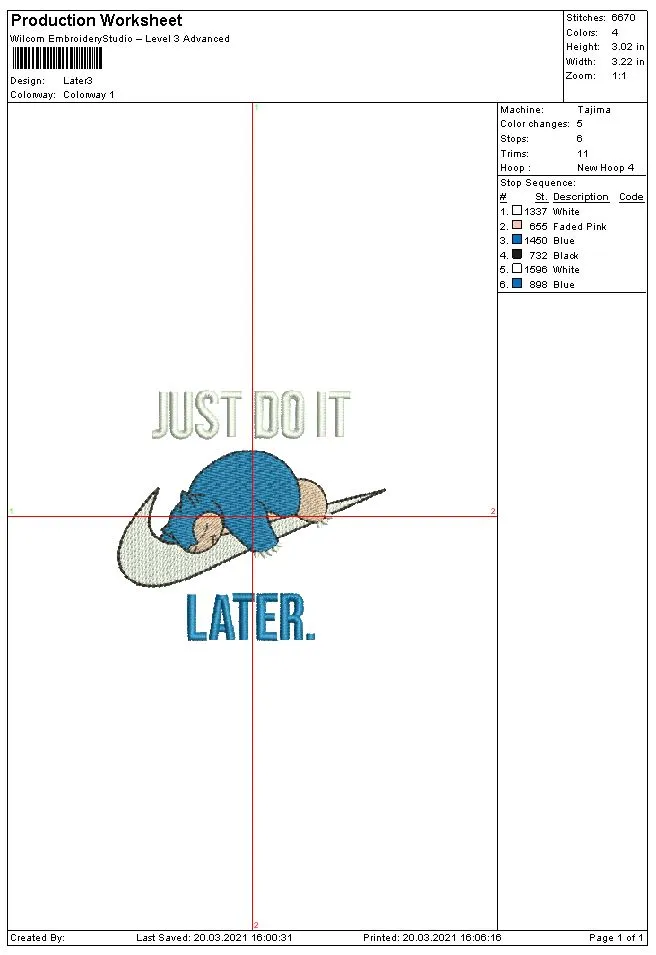656x955 pixels.
Task: Click the Faded Pink color swatch
Action: click(517, 225)
